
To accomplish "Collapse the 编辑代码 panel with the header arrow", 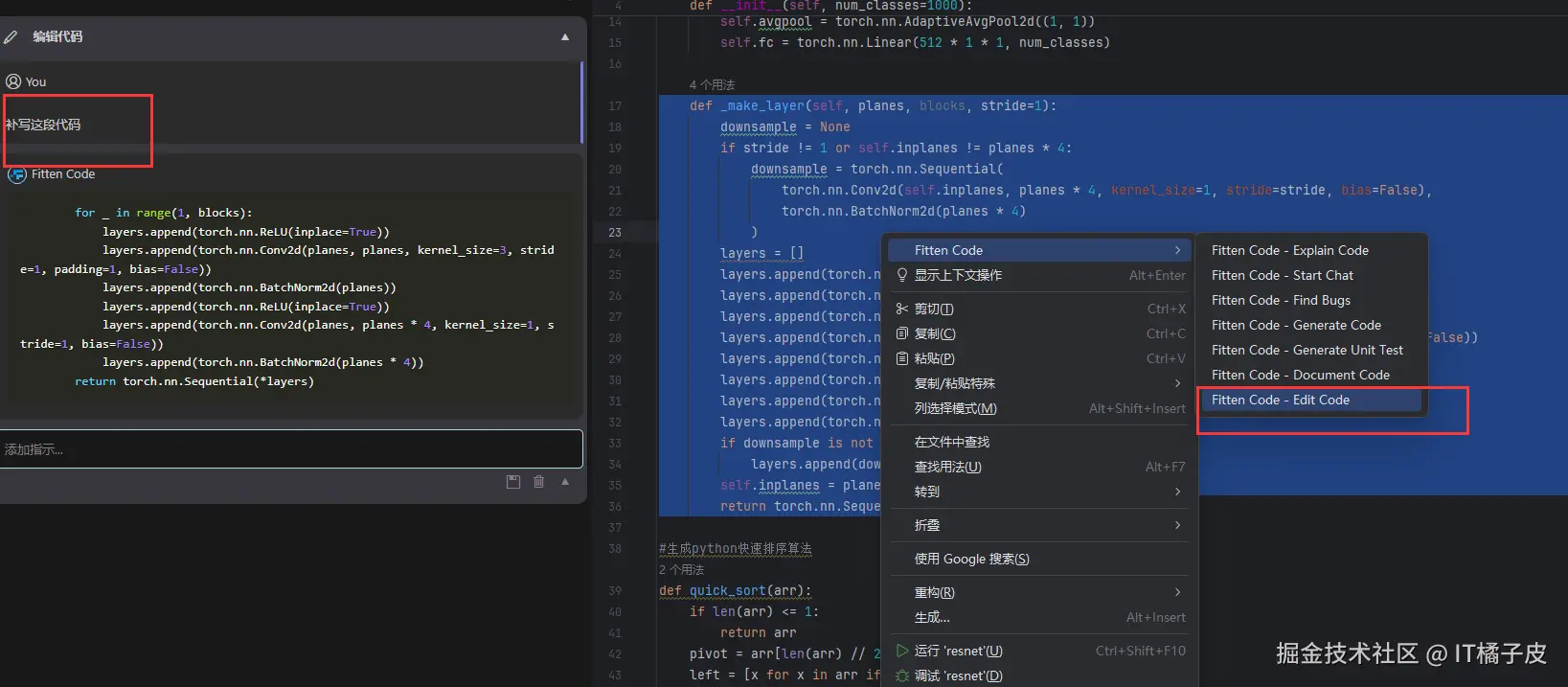I will click(x=565, y=36).
